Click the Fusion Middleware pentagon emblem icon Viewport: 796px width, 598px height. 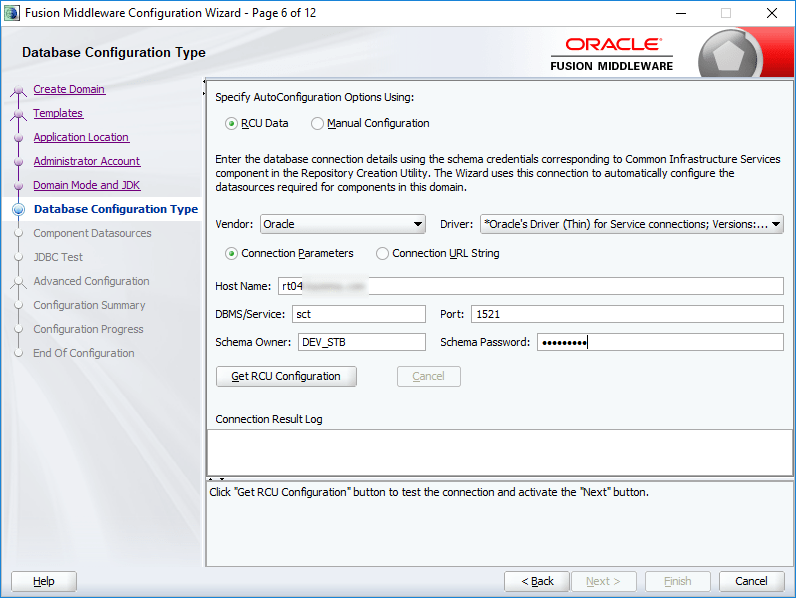coord(728,55)
